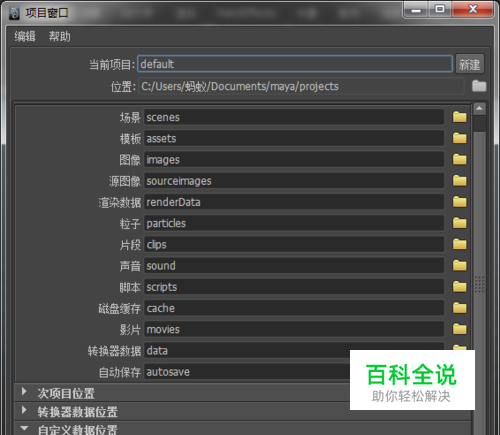Close the 项目窗口 window
This screenshot has height=435, width=500.
472,9
